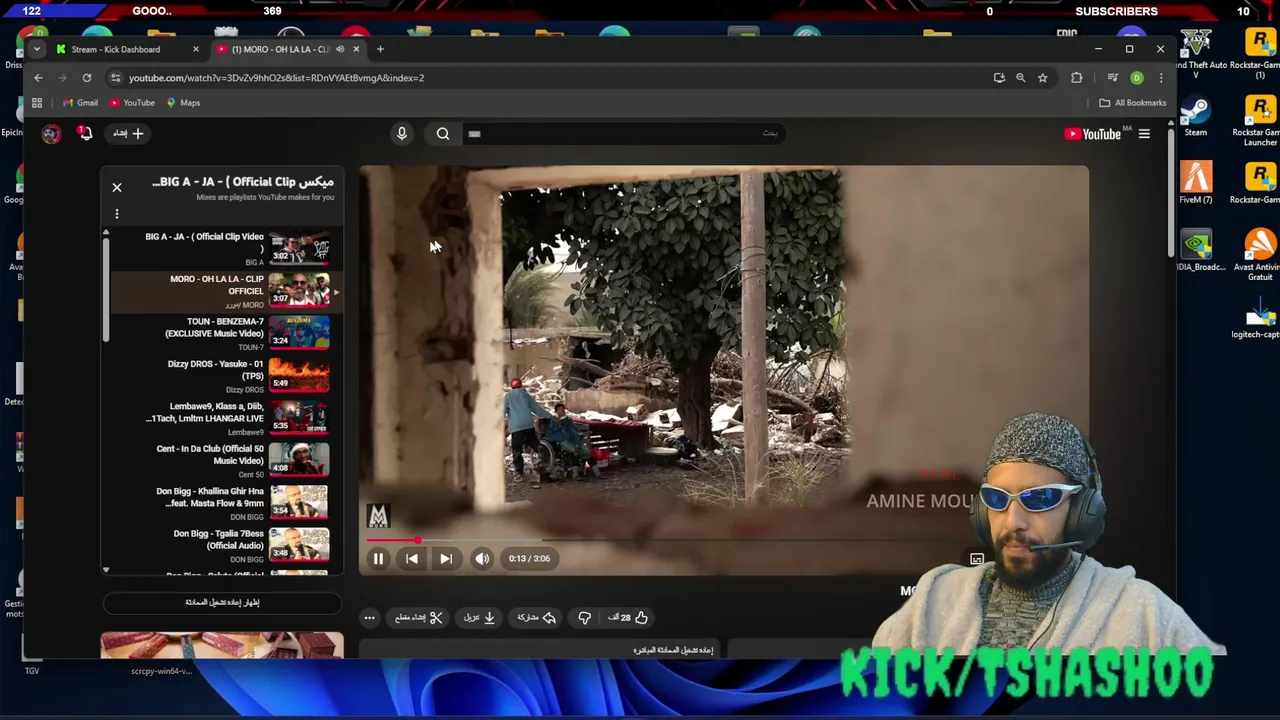Open the Steam desktop shortcut
Viewport: 1280px width, 720px height.
(x=1196, y=116)
